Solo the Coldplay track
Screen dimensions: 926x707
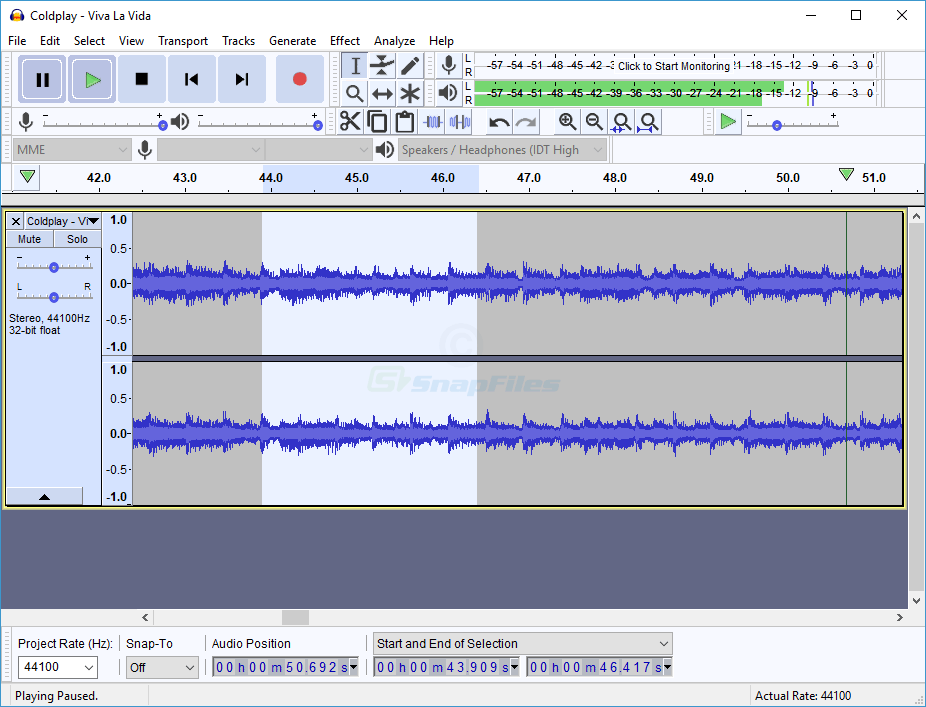tap(77, 239)
